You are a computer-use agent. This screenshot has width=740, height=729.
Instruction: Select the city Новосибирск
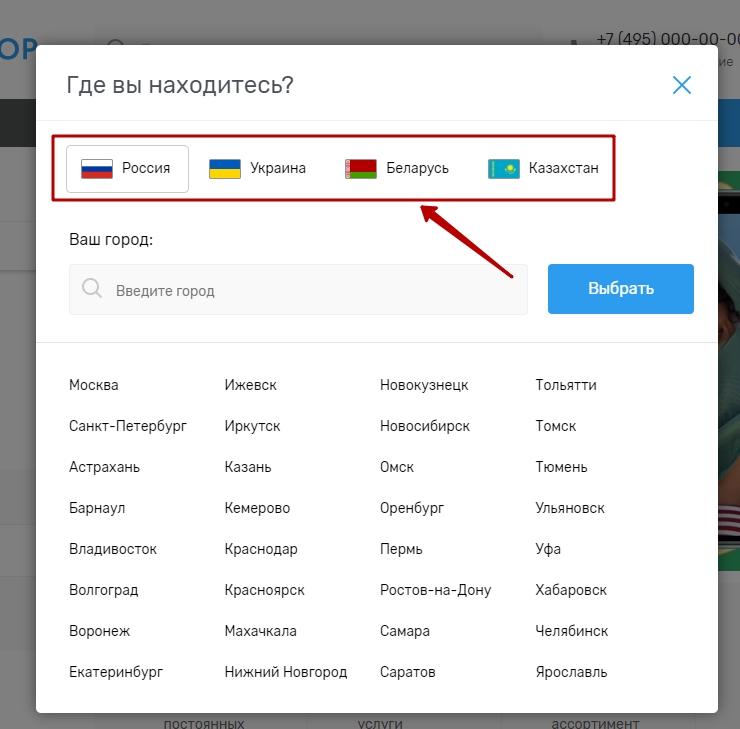pos(425,426)
